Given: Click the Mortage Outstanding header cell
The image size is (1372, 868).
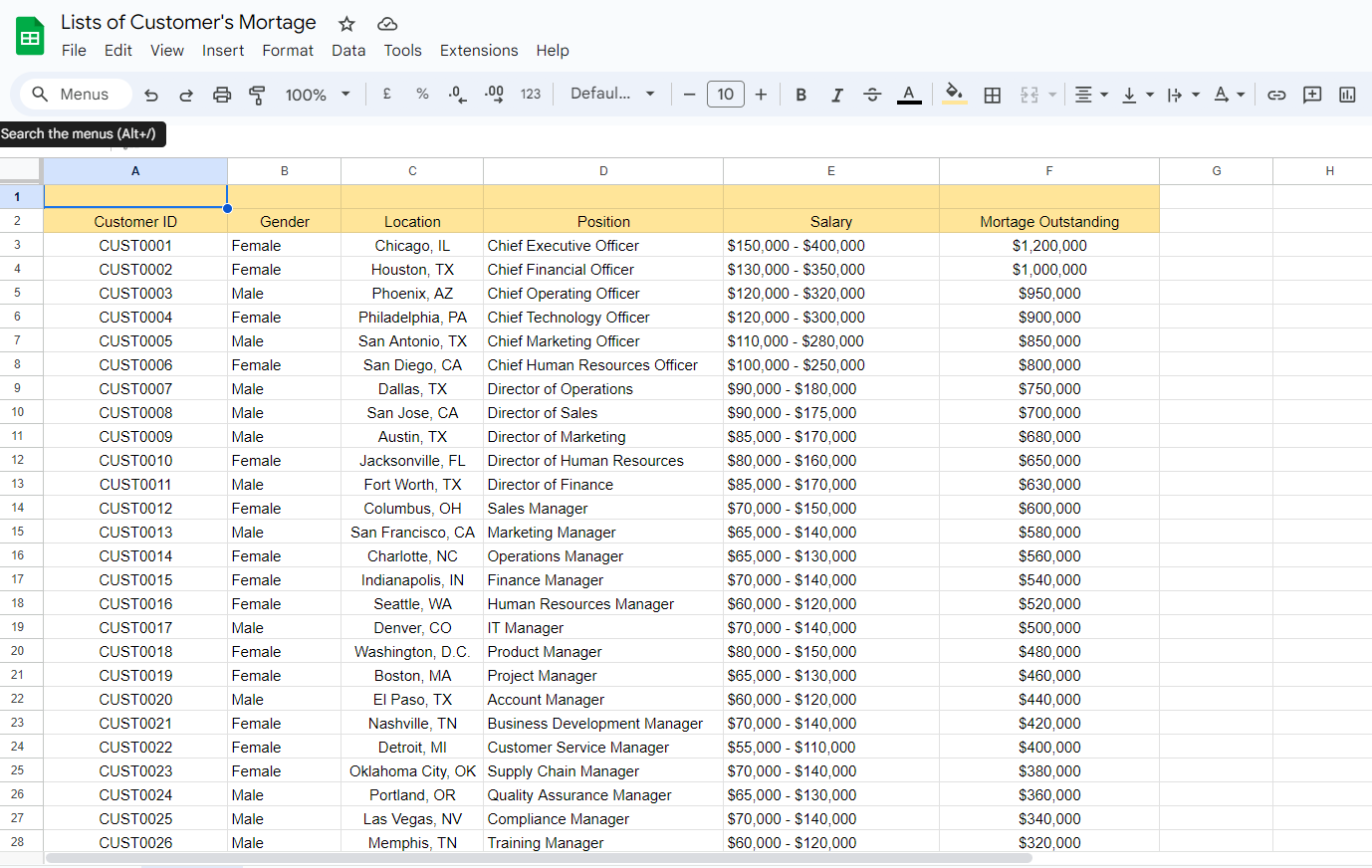Looking at the screenshot, I should (x=1049, y=221).
